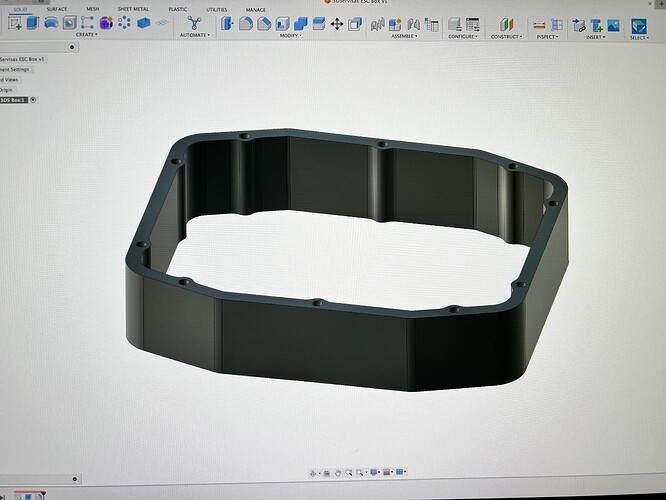The height and width of the screenshot is (500, 666).
Task: Select the Align cube tool
Action: coord(355,24)
